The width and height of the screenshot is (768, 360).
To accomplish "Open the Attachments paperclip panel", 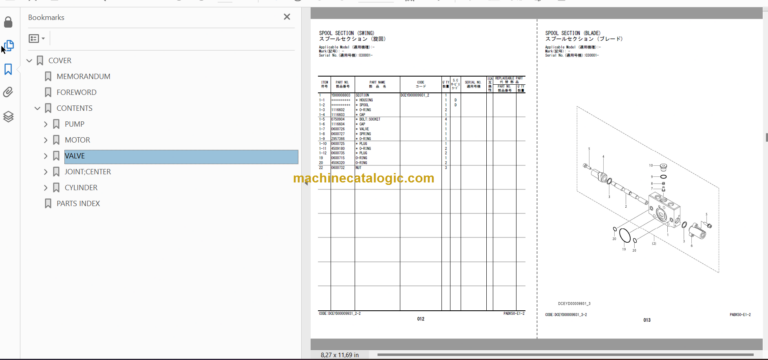I will click(x=8, y=92).
